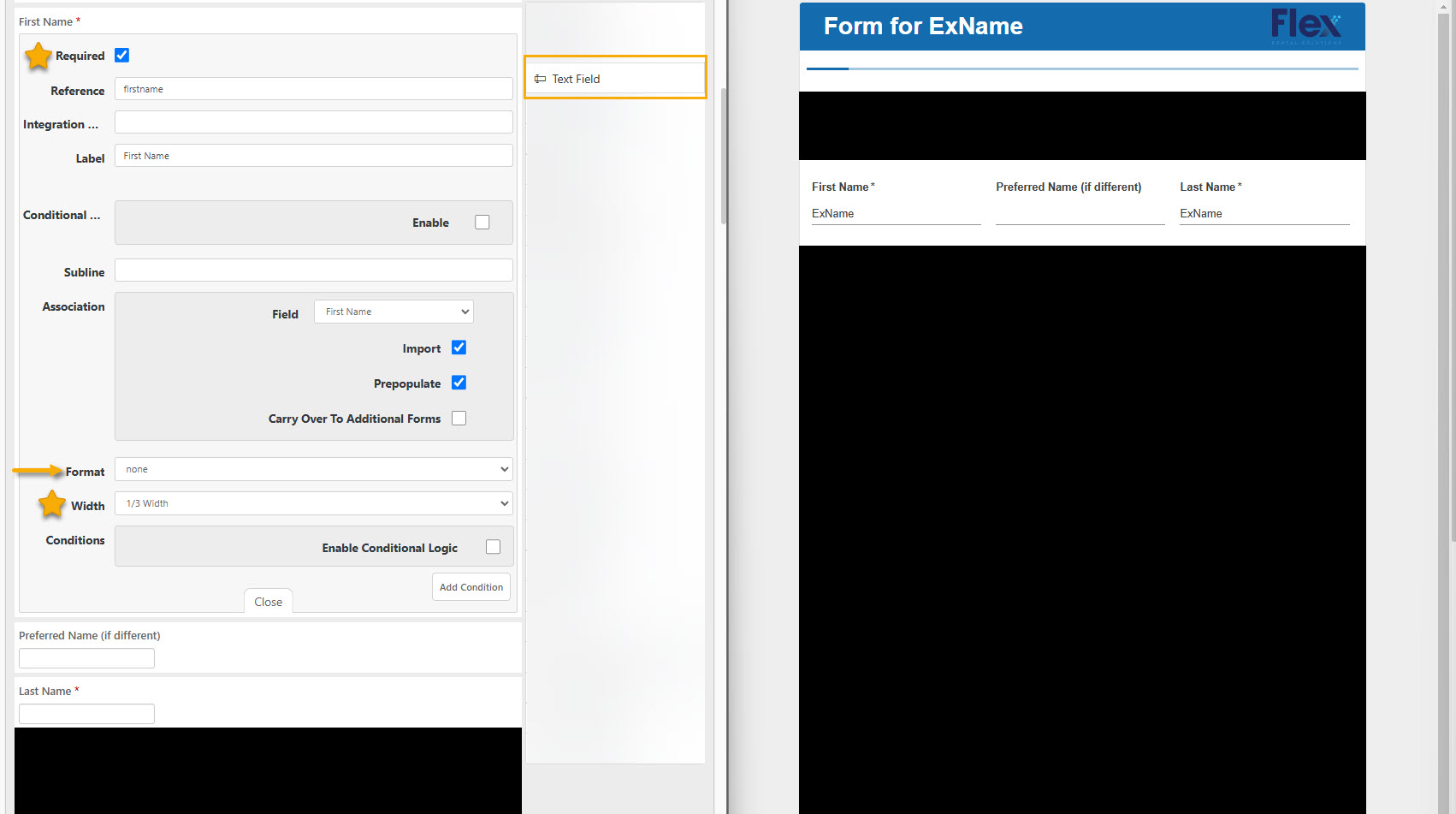Screen dimensions: 1456x814
Task: Click the Flex logo in form header
Action: click(1306, 26)
